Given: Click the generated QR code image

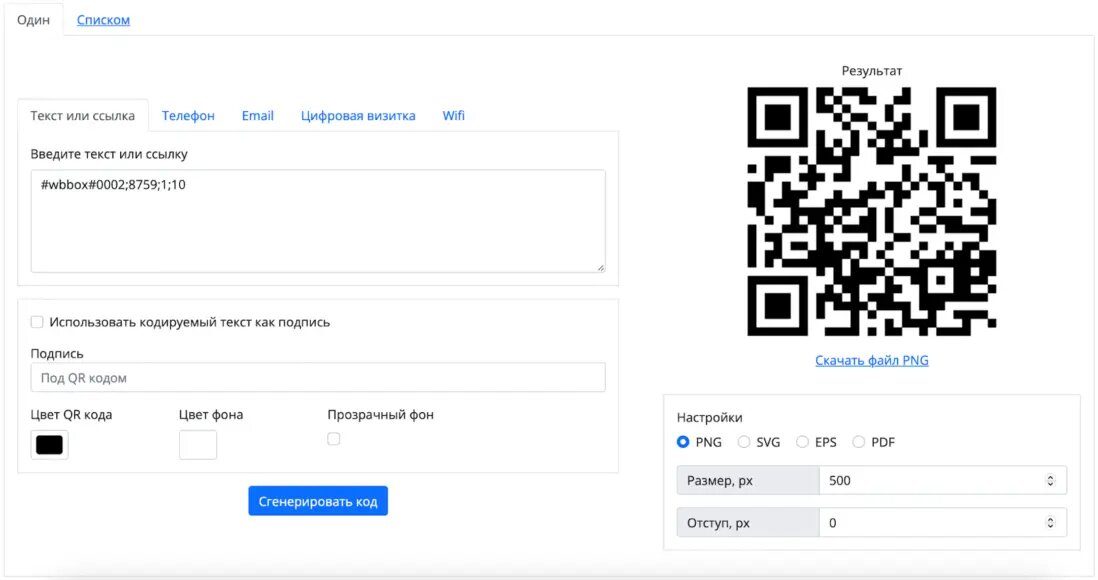Looking at the screenshot, I should tap(872, 212).
